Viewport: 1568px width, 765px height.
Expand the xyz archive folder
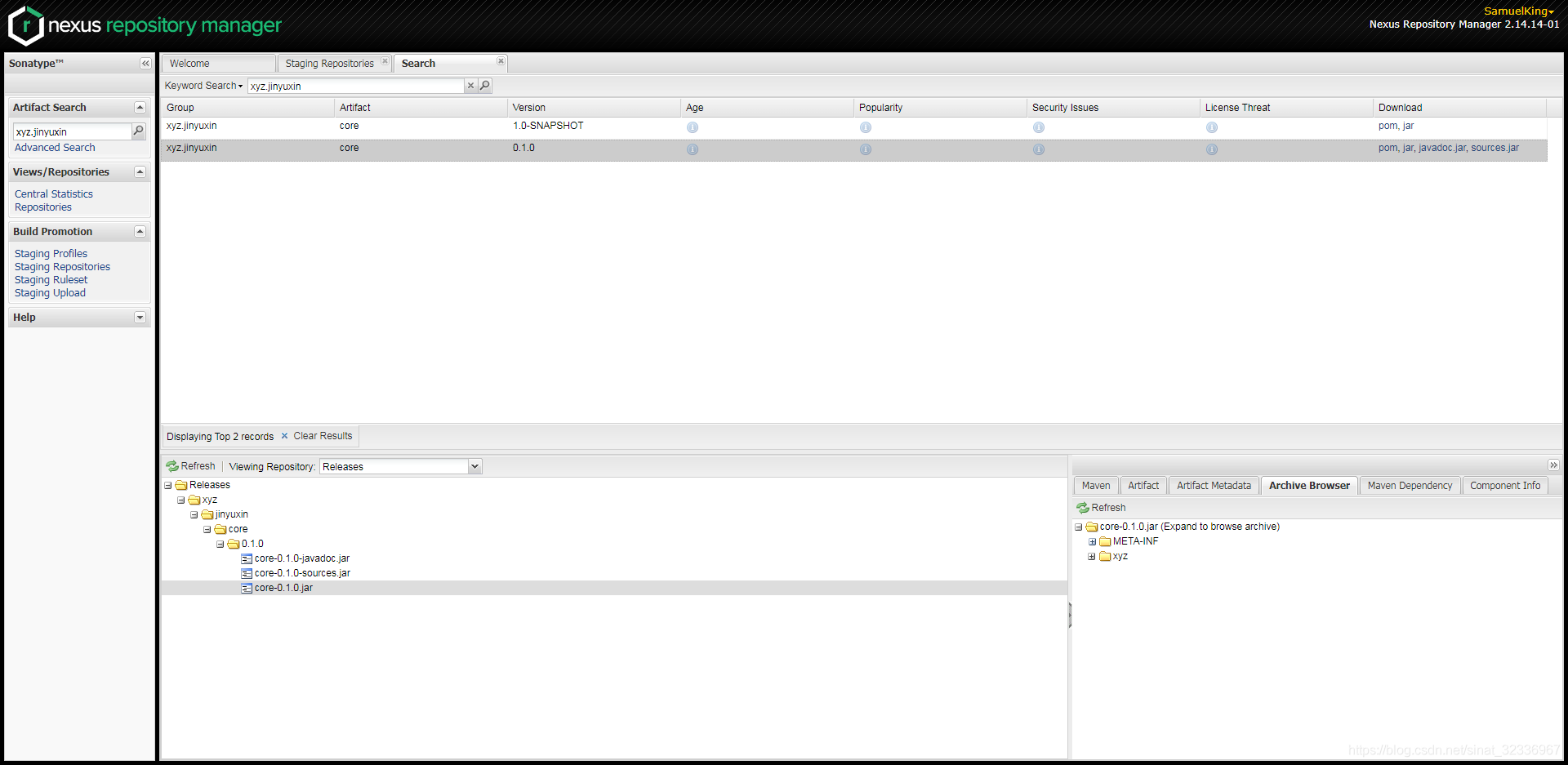click(x=1092, y=556)
